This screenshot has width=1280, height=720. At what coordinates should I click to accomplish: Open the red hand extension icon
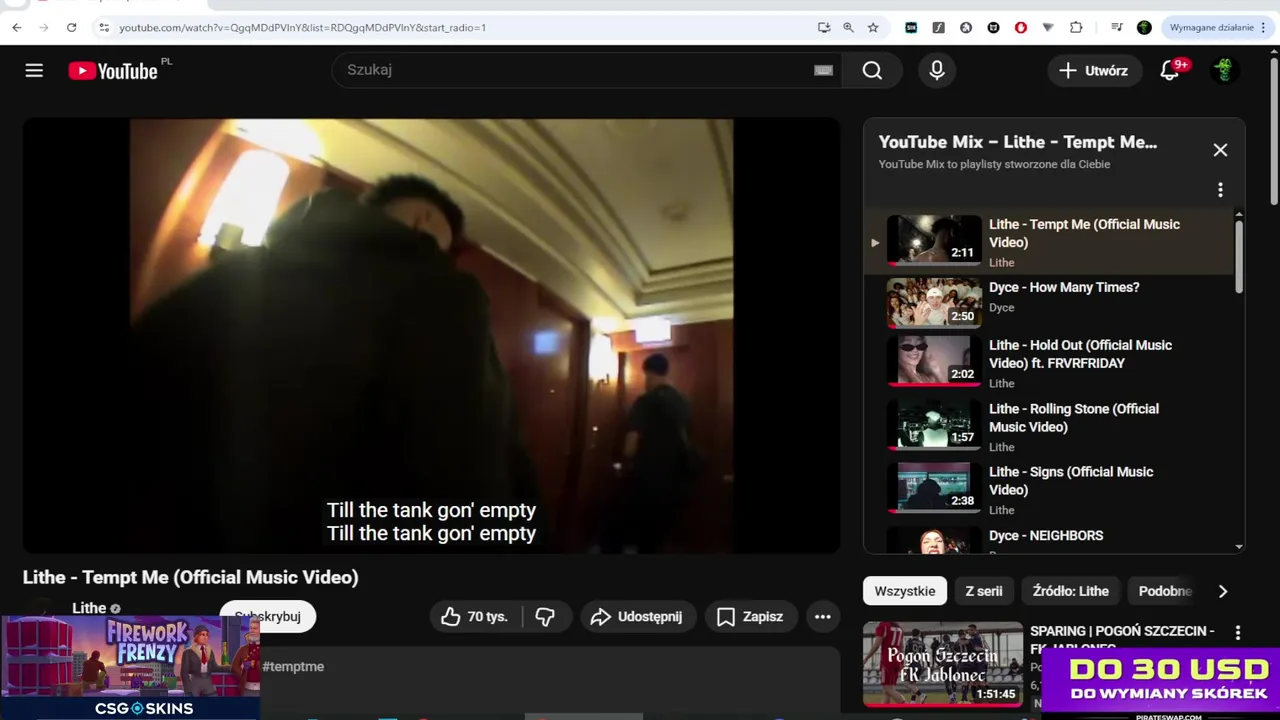(x=1020, y=27)
